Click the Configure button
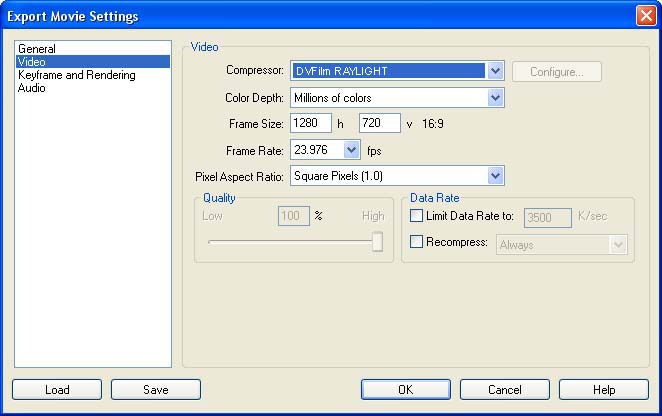662x416 pixels. pos(556,72)
